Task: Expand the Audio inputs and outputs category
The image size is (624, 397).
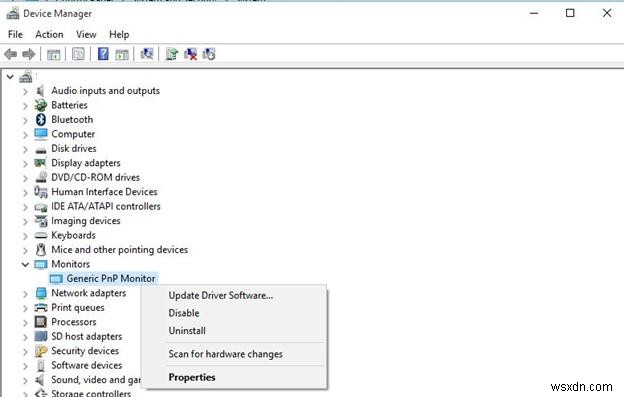Action: click(x=25, y=91)
